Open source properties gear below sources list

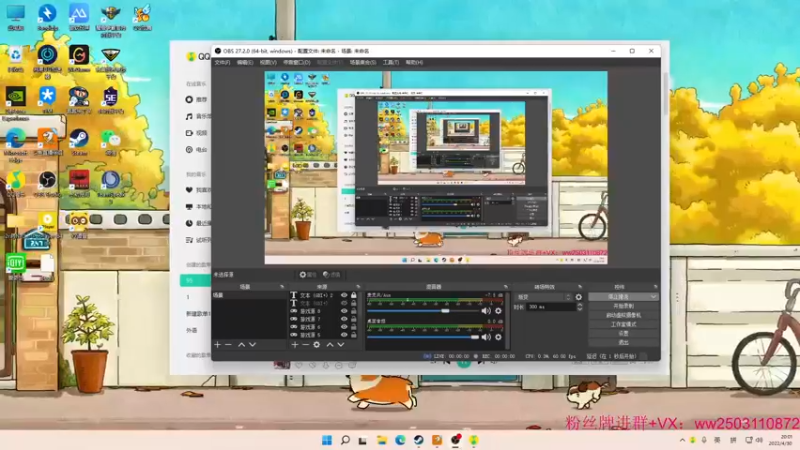[316, 345]
